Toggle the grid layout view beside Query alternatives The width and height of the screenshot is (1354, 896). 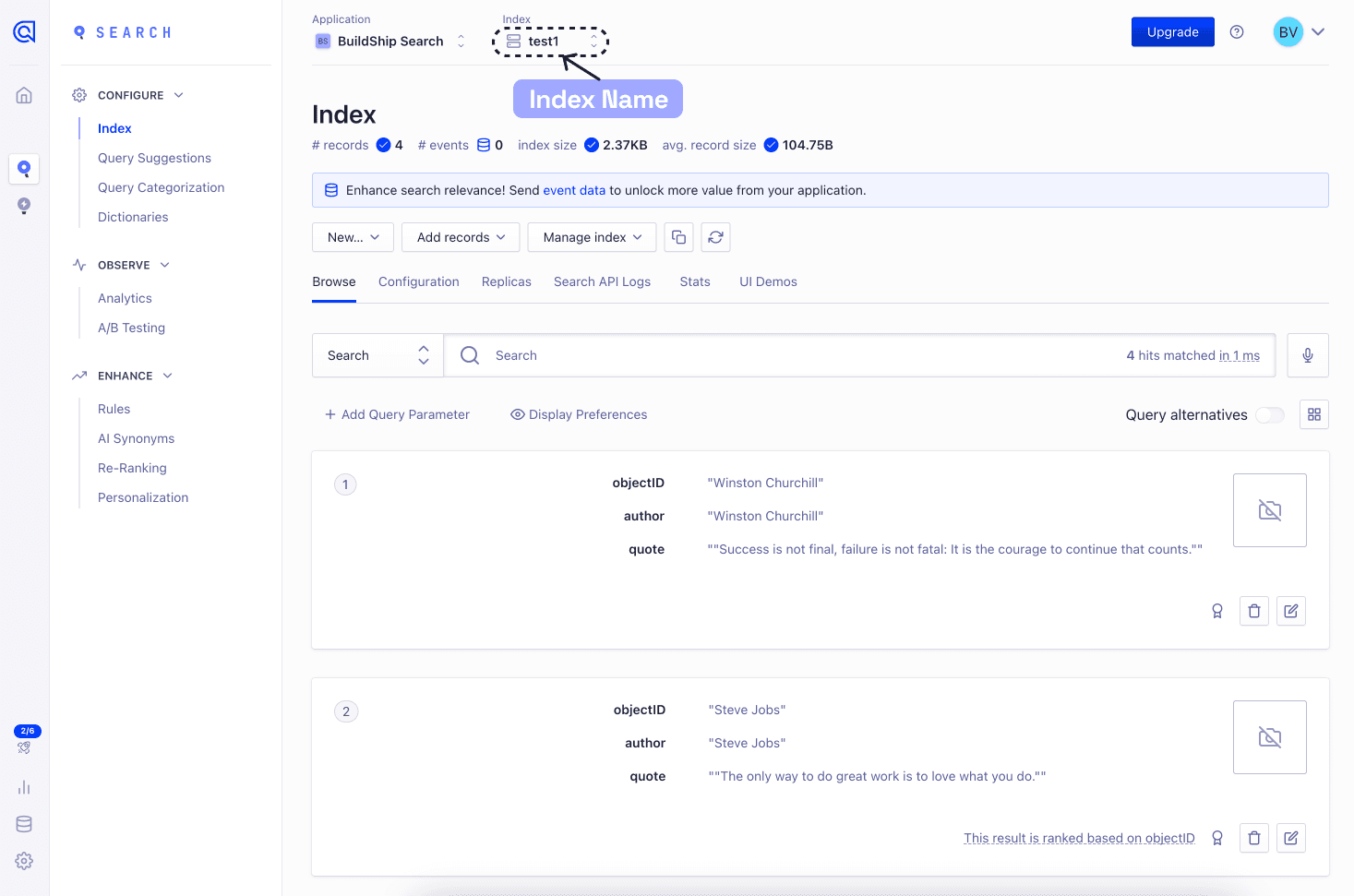[x=1313, y=414]
